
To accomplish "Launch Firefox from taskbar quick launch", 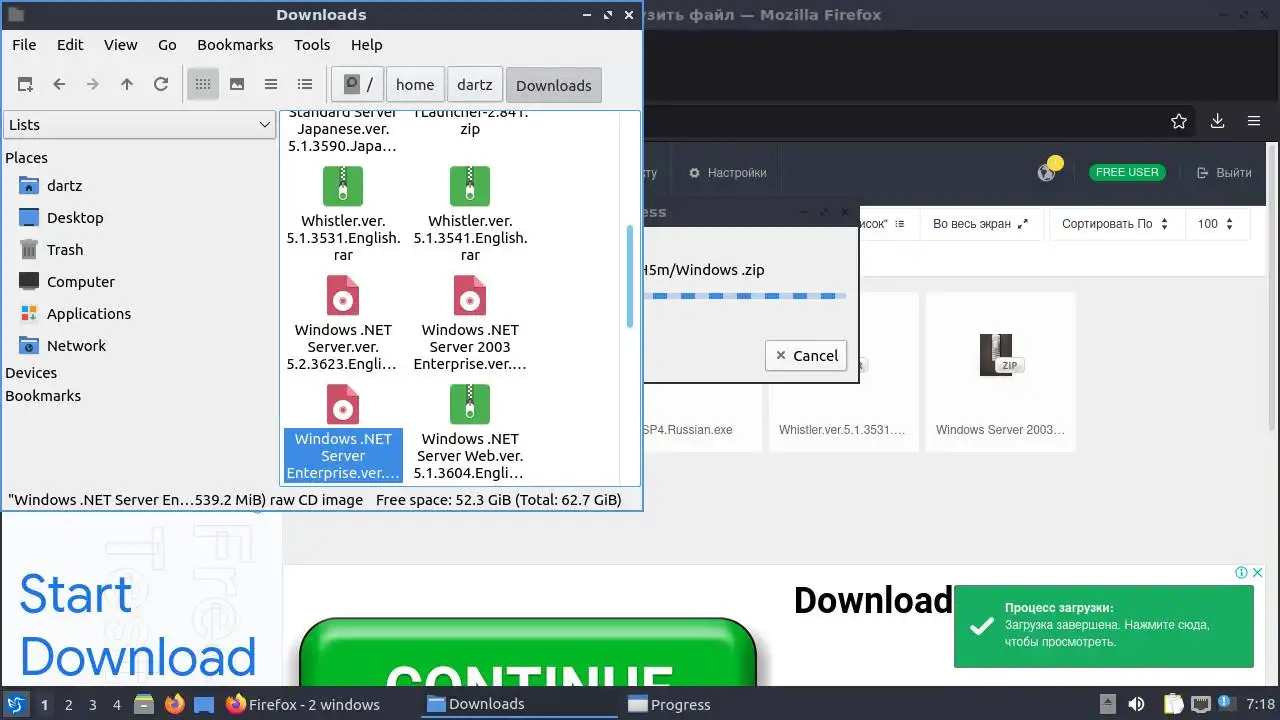I will [x=175, y=704].
